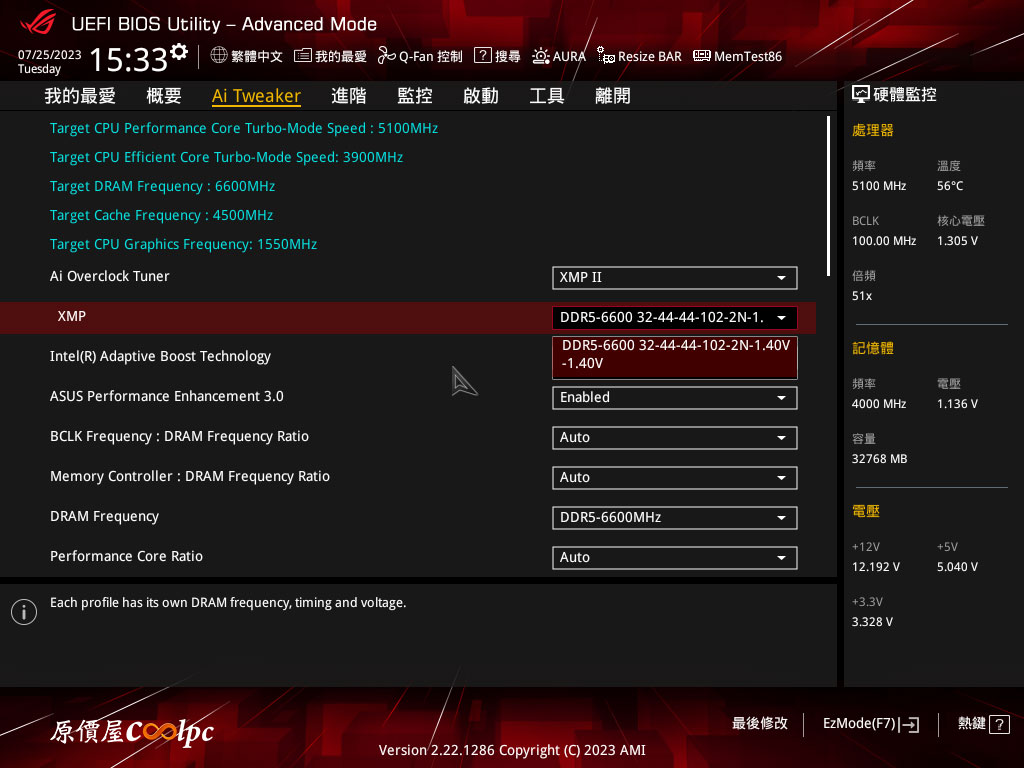1024x768 pixels.
Task: Click the Performance Core Ratio label
Action: [x=126, y=556]
